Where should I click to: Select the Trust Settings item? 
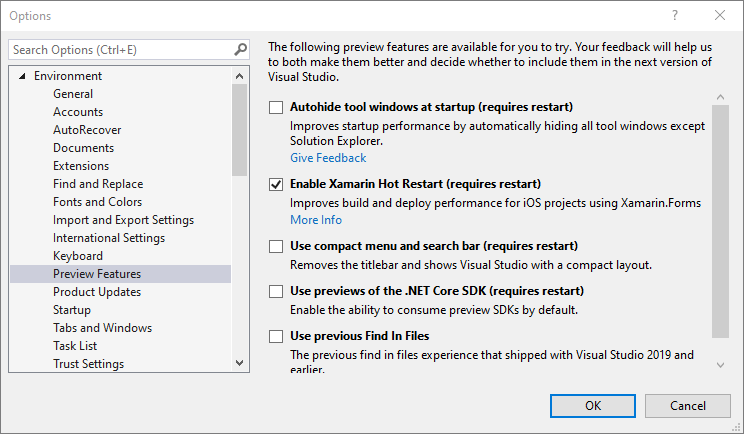click(x=88, y=364)
